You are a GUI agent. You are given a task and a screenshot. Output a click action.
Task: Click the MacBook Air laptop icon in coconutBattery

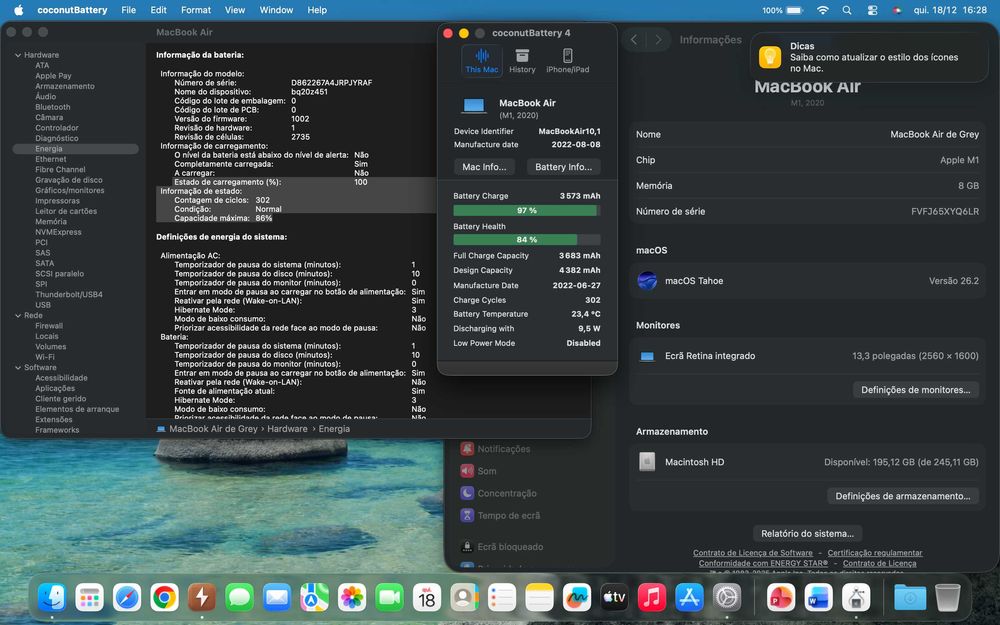click(474, 105)
